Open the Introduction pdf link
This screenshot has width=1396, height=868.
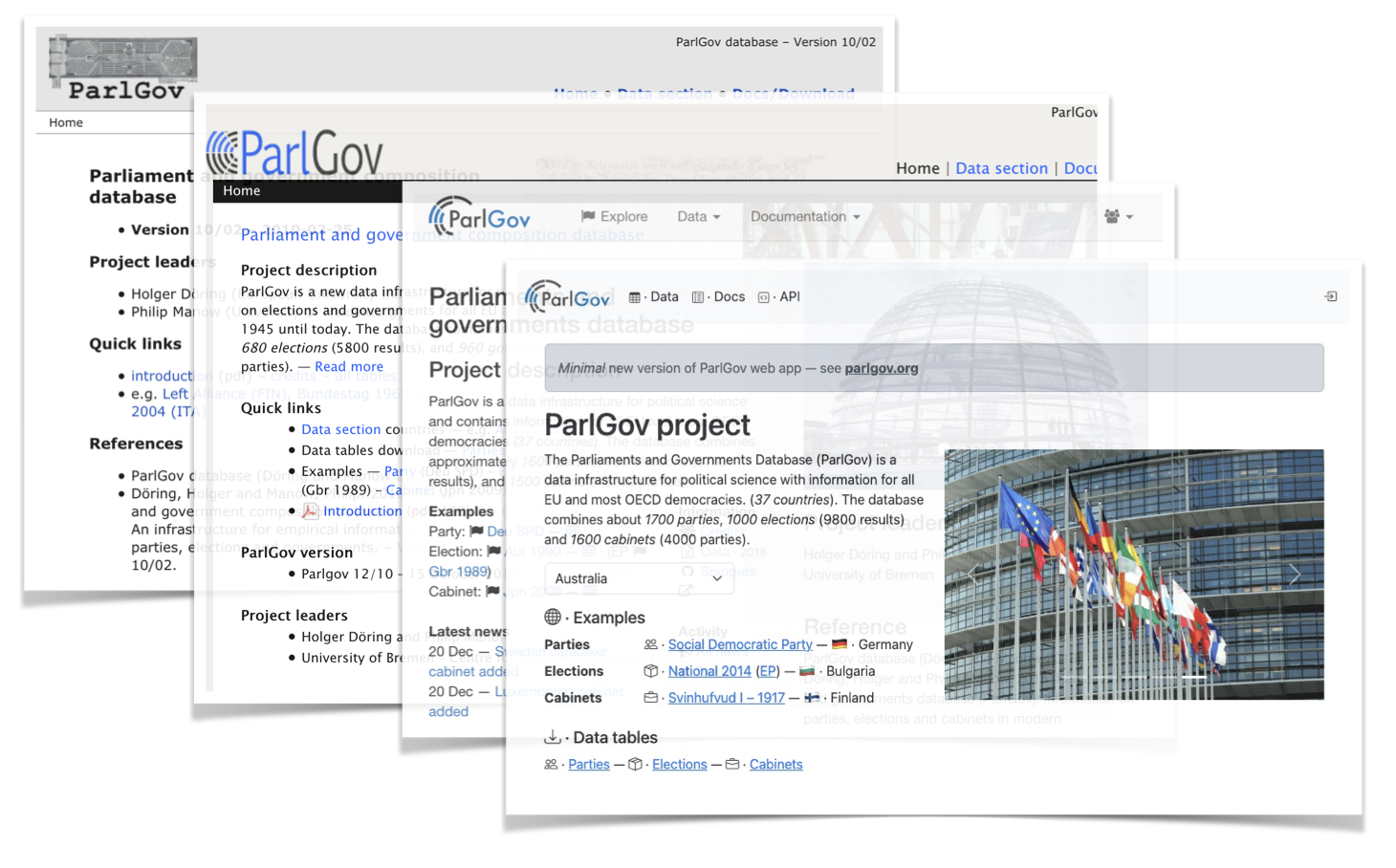click(362, 510)
